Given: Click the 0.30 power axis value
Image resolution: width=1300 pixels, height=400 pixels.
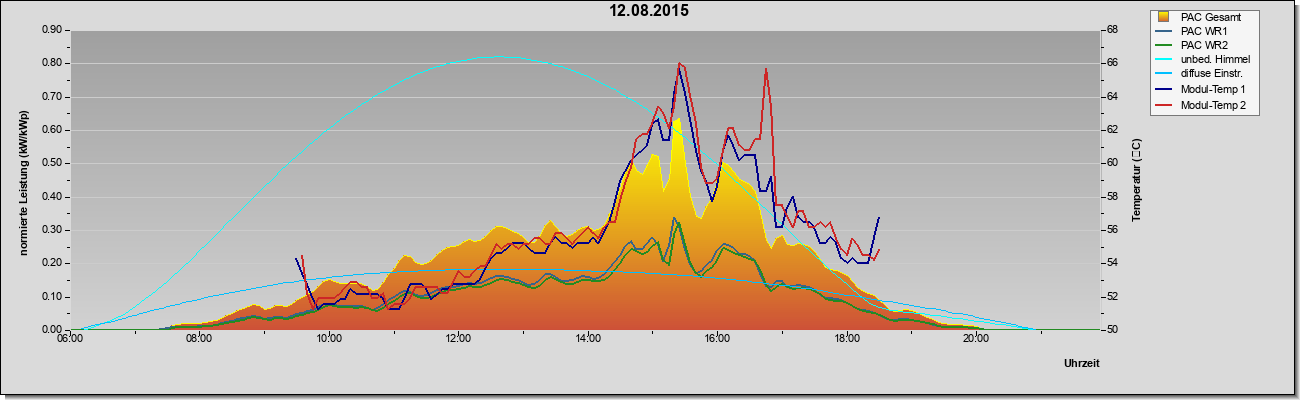Looking at the screenshot, I should [x=52, y=230].
